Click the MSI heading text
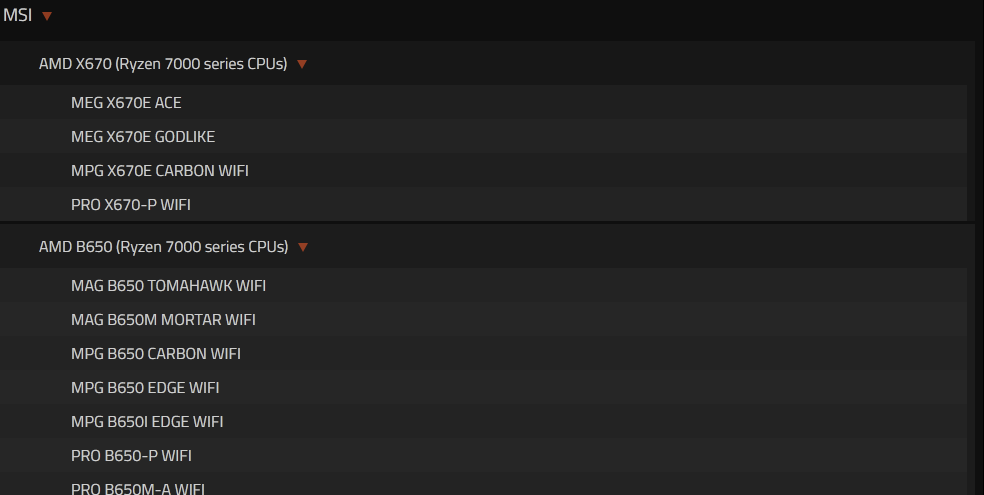The image size is (984, 495). click(18, 15)
